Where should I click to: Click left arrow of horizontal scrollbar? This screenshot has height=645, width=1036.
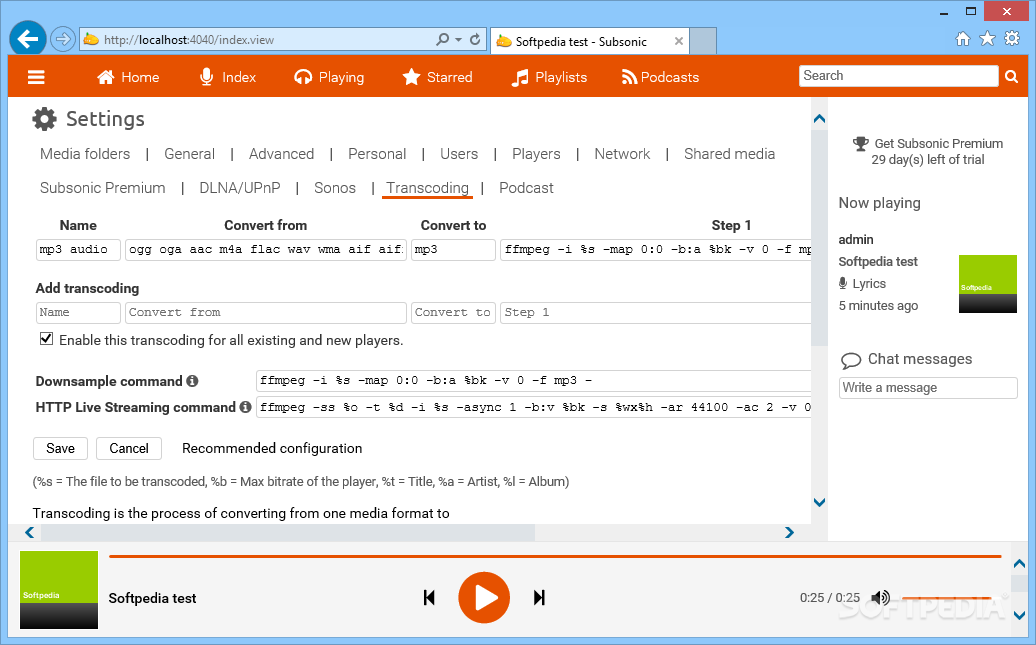(x=29, y=533)
